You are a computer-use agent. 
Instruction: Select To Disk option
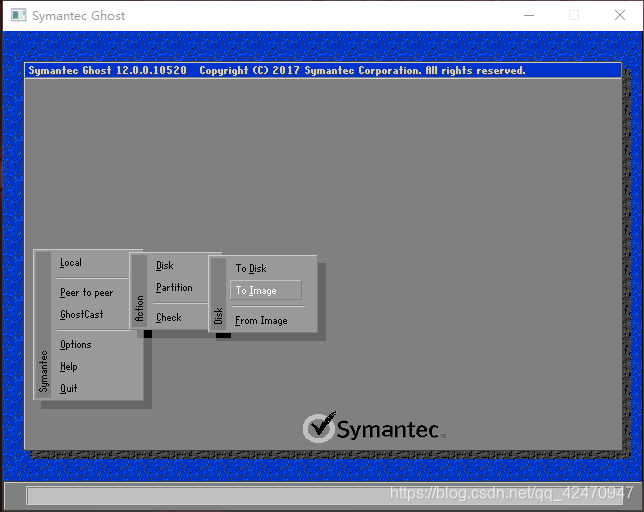[251, 269]
